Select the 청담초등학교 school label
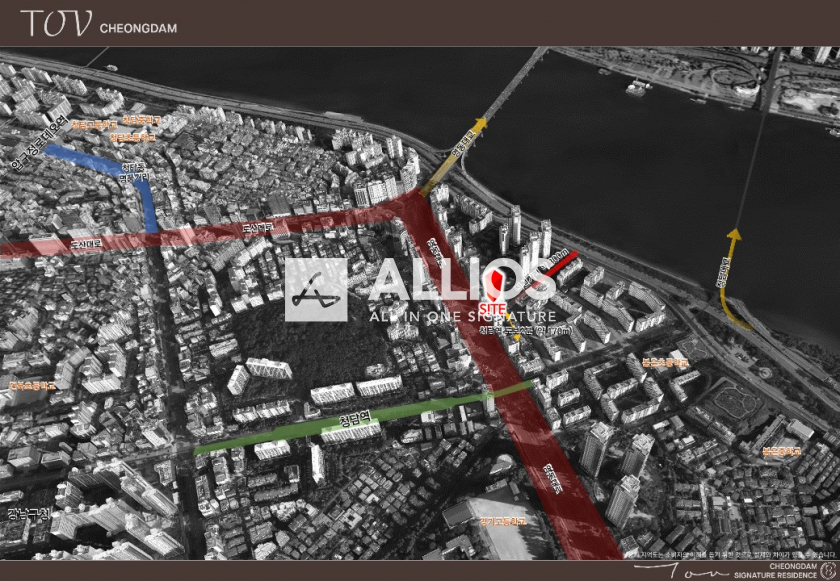The image size is (840, 581). pyautogui.click(x=132, y=138)
